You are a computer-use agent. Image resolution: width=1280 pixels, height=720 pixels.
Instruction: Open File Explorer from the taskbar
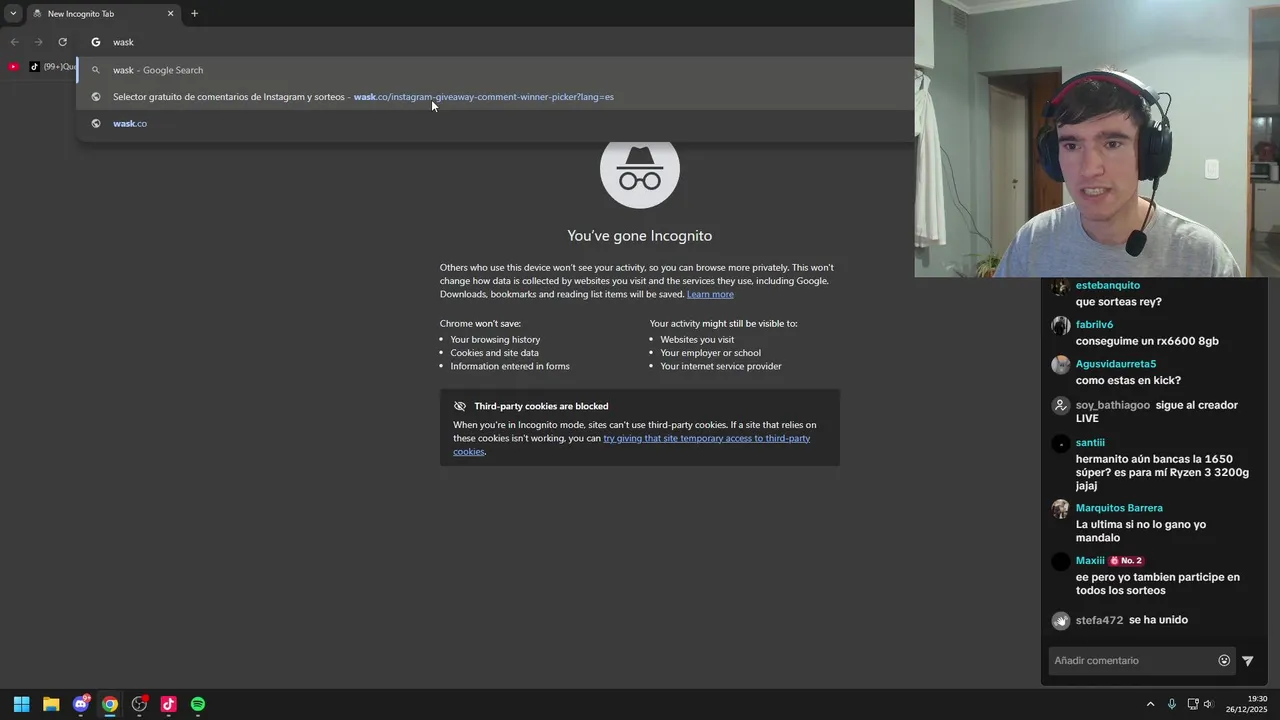(x=51, y=704)
